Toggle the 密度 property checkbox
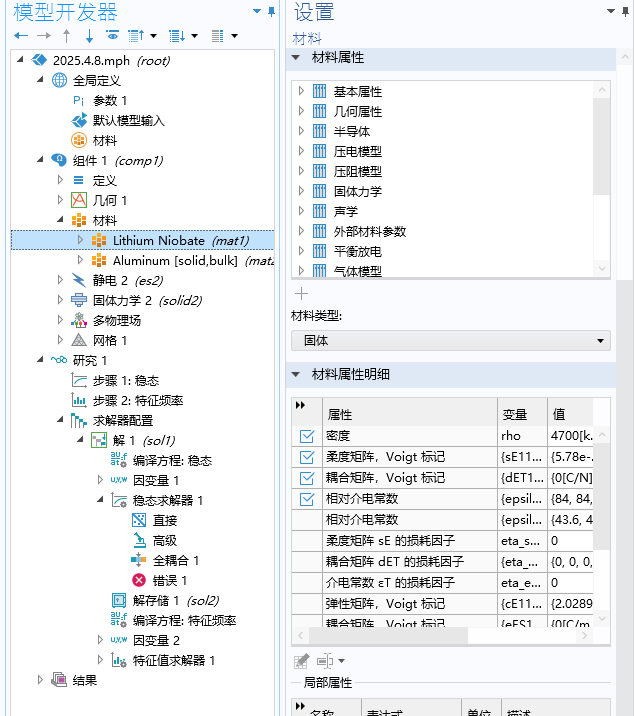 pos(307,436)
